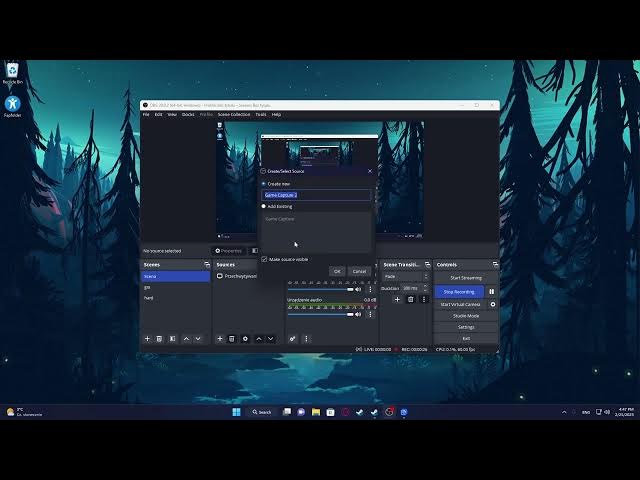Show hidden tray icons chevron
Image resolution: width=640 pixels, height=480 pixels.
[564, 412]
